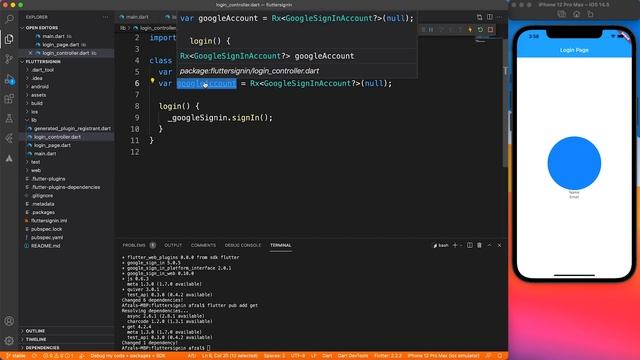Open the Extensions view
This screenshot has height=360, width=640.
pyautogui.click(x=9, y=99)
